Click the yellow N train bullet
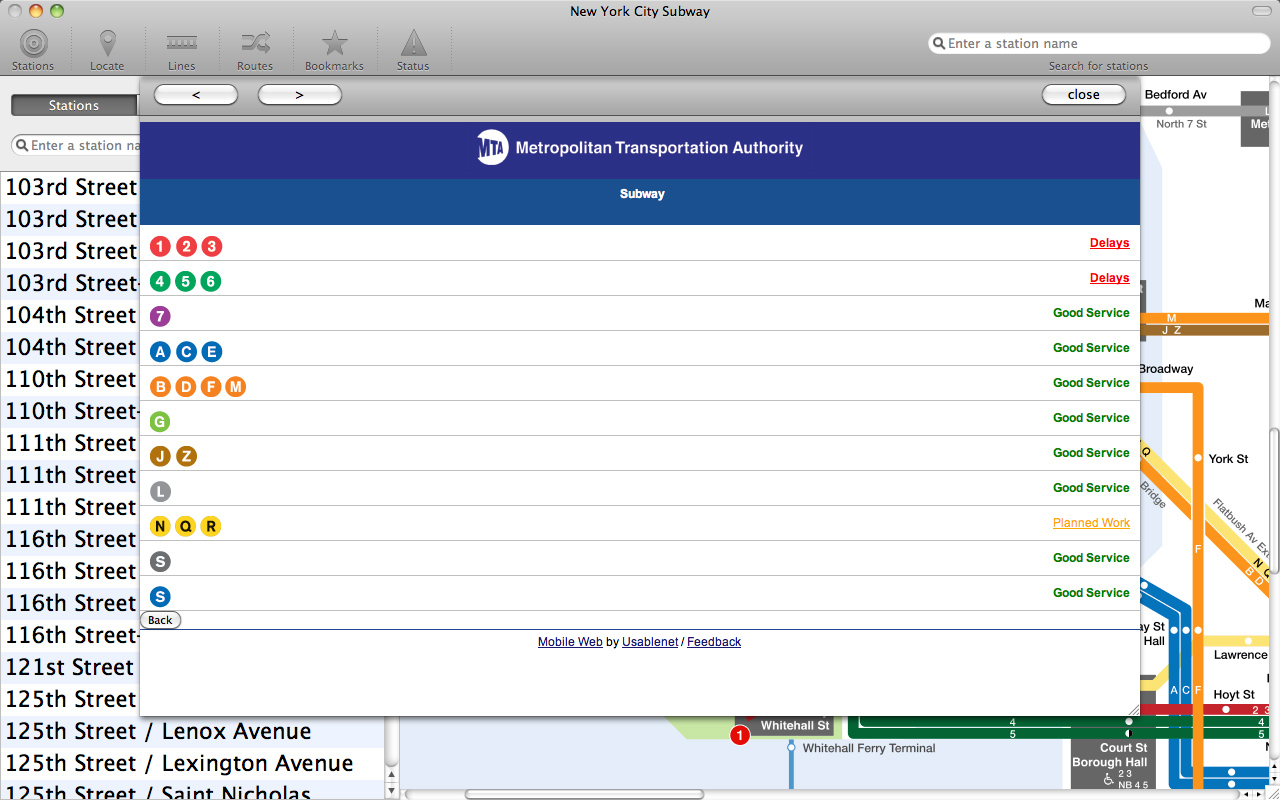The image size is (1280, 800). 161,526
